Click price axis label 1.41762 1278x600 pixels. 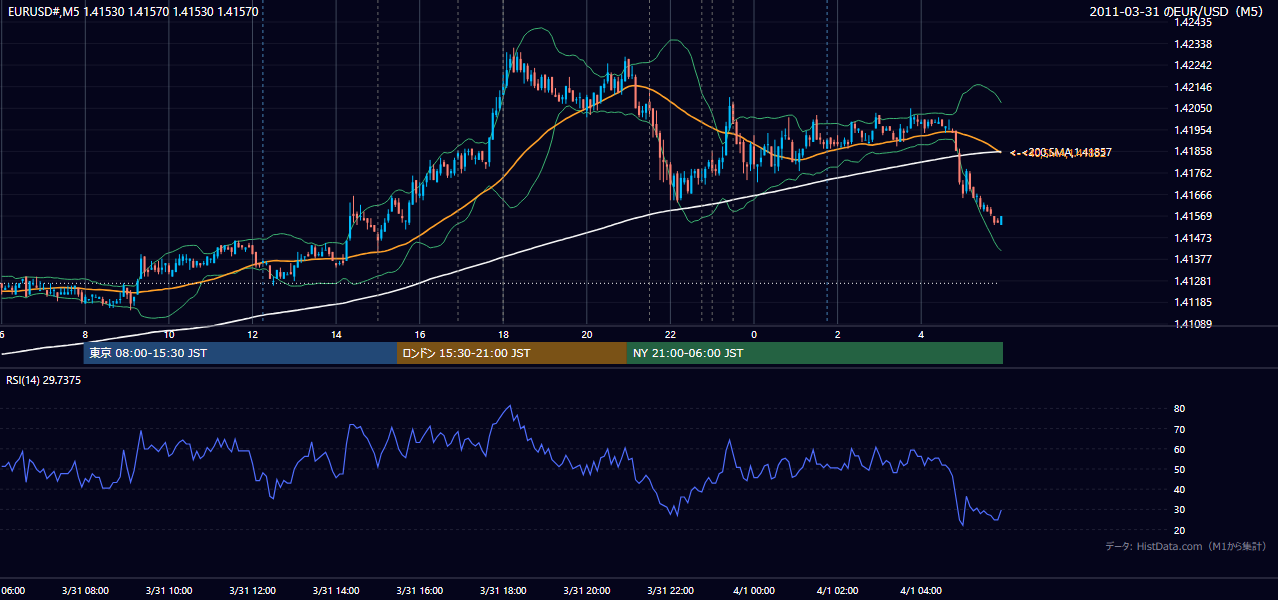(1194, 173)
